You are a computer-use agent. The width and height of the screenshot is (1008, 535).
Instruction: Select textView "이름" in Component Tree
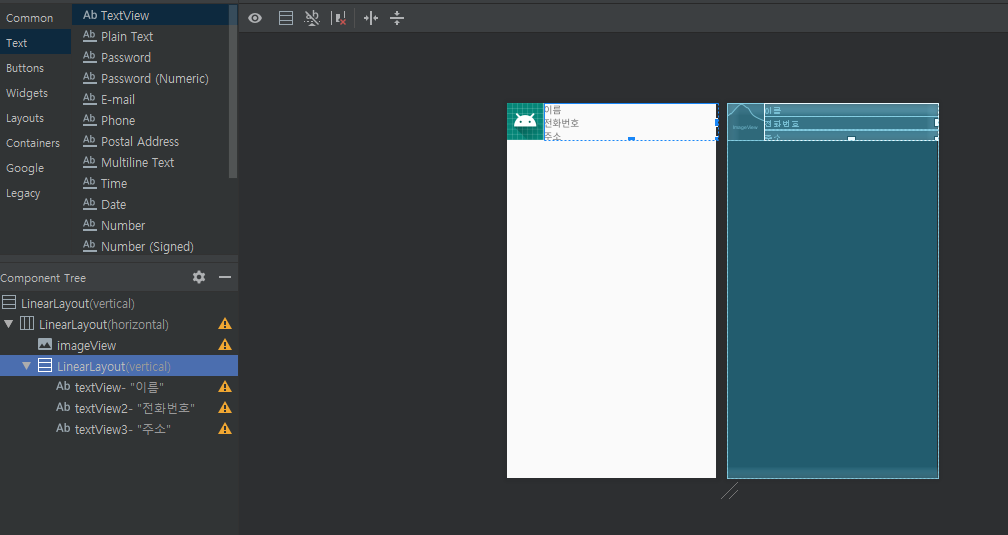click(x=119, y=387)
